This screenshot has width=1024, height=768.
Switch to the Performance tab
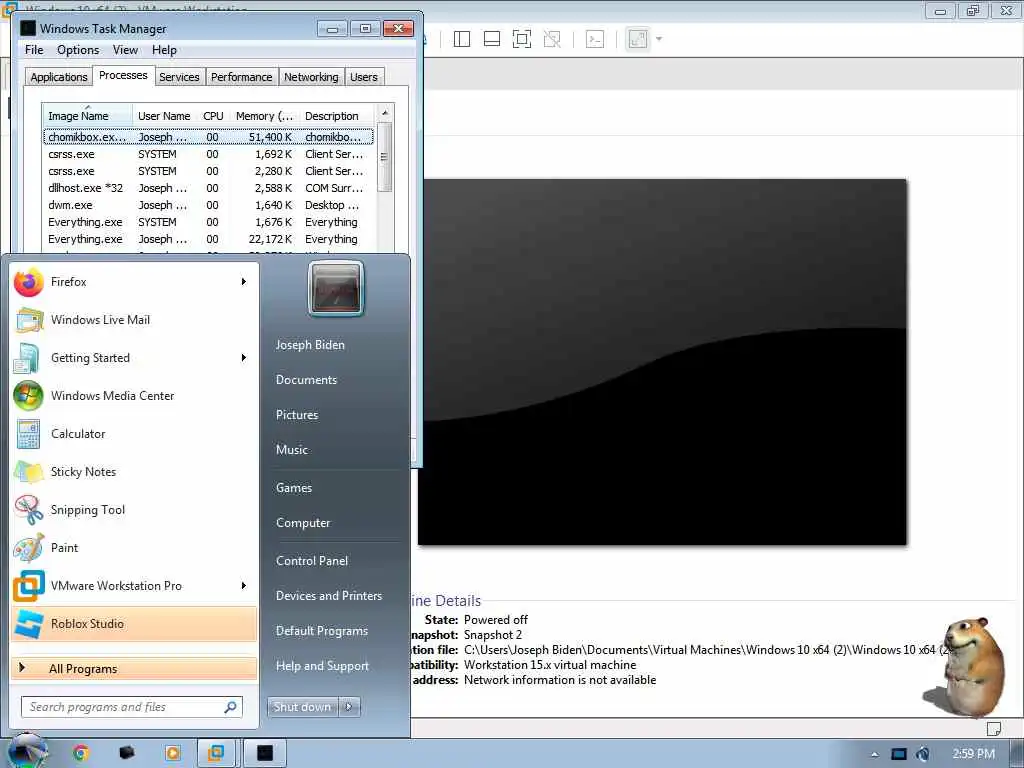pyautogui.click(x=242, y=77)
